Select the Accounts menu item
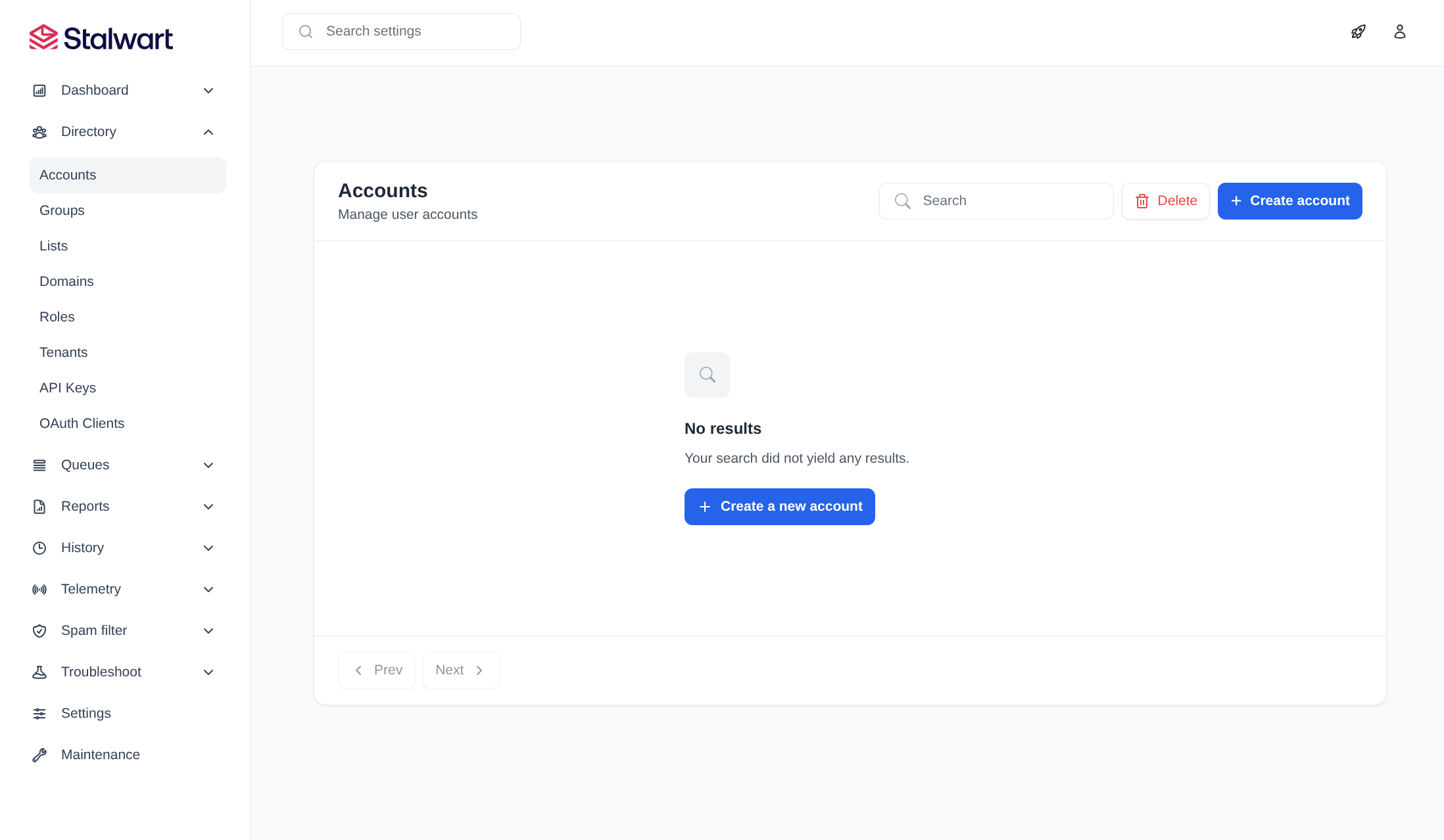Viewport: 1444px width, 840px height. pyautogui.click(x=68, y=175)
